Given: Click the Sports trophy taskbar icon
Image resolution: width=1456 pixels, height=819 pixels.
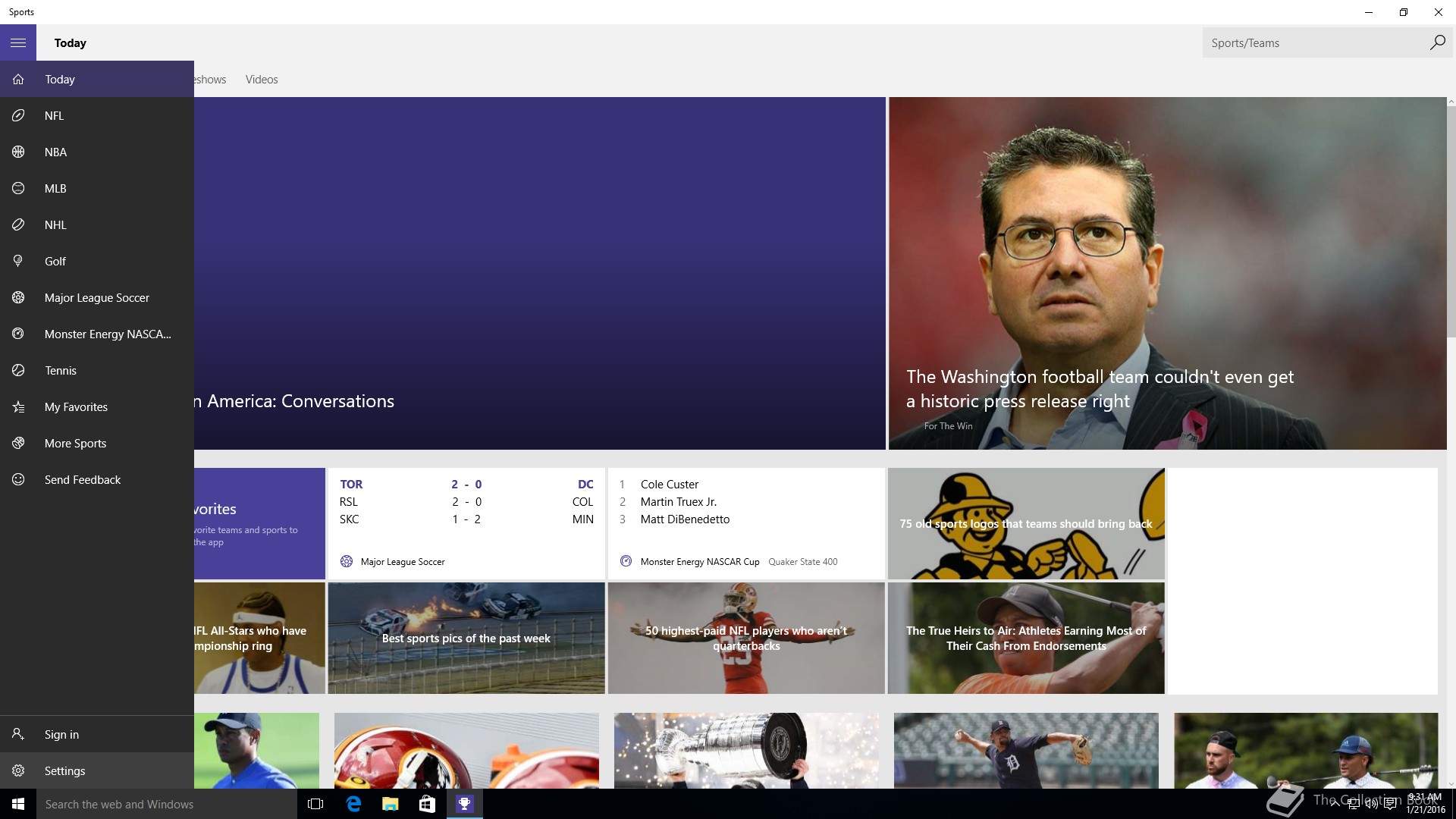Looking at the screenshot, I should [x=464, y=804].
